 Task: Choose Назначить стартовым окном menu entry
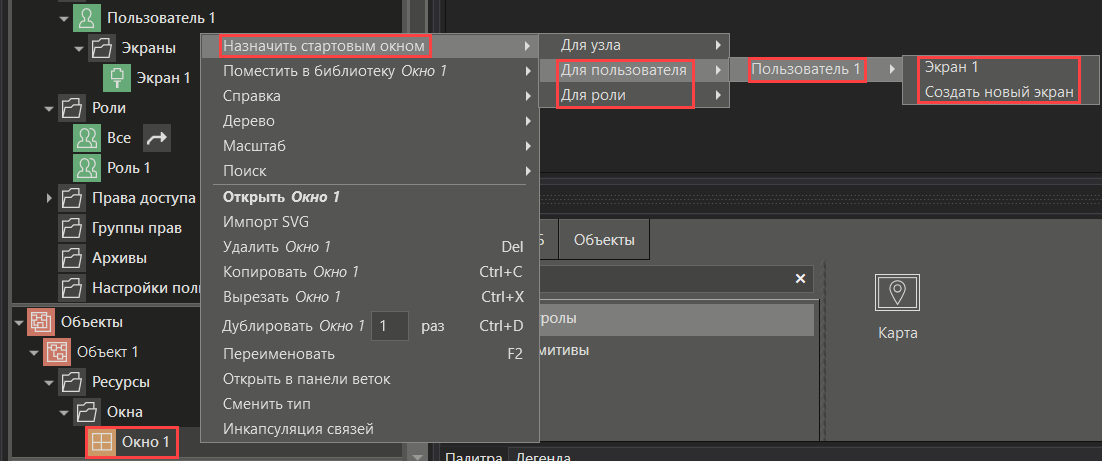tap(324, 46)
